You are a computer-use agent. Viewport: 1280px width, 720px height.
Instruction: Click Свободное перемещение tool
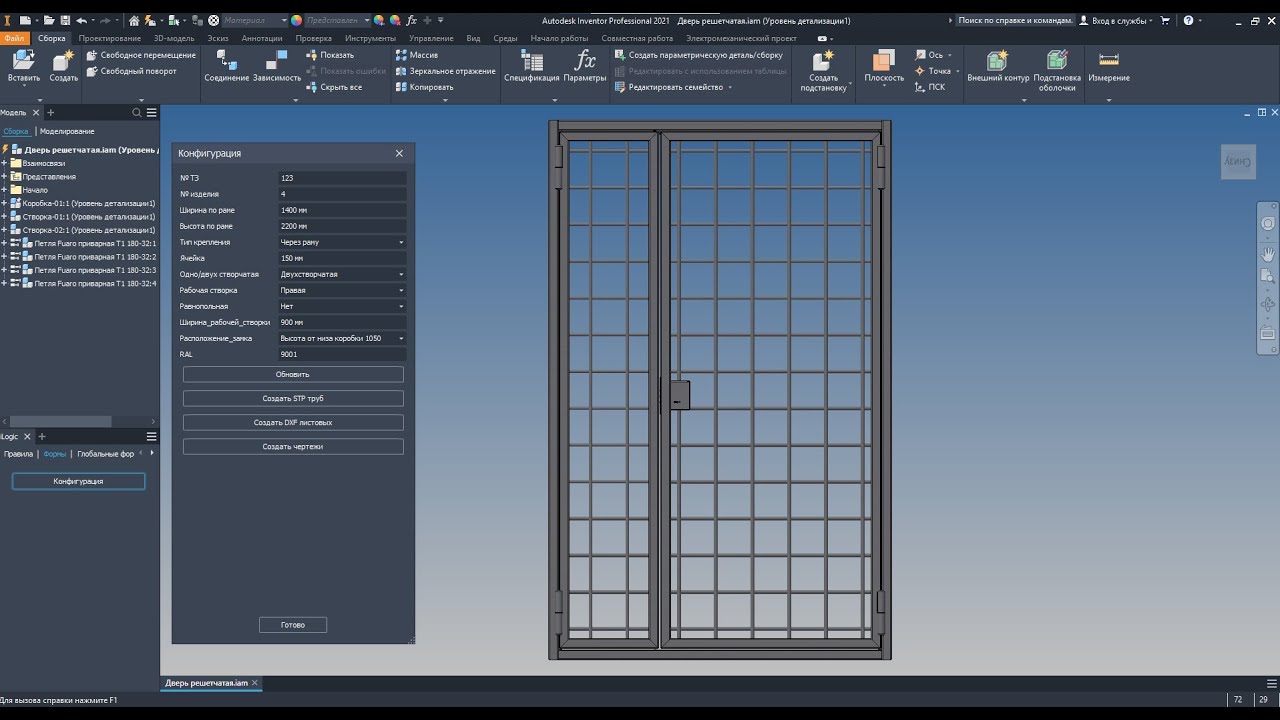point(141,55)
